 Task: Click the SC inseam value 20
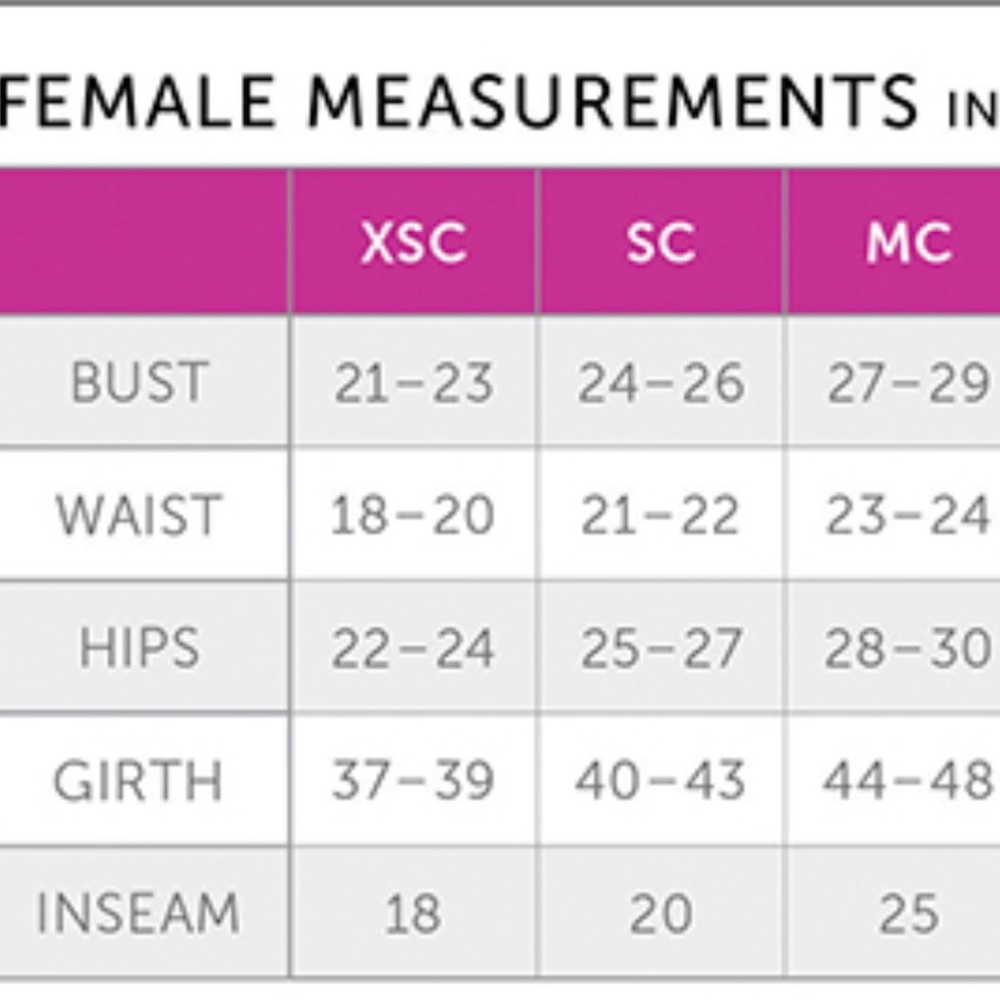click(x=661, y=914)
